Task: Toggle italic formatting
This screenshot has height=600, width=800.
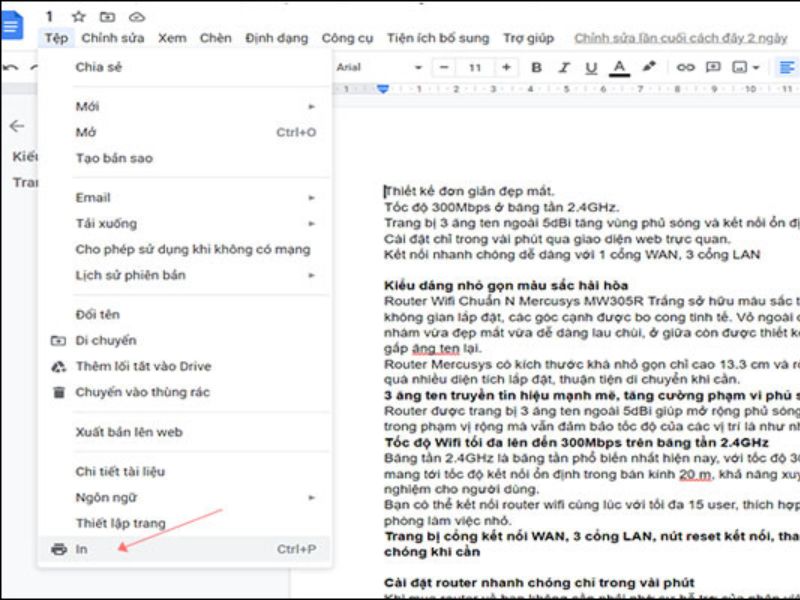Action: coord(564,68)
